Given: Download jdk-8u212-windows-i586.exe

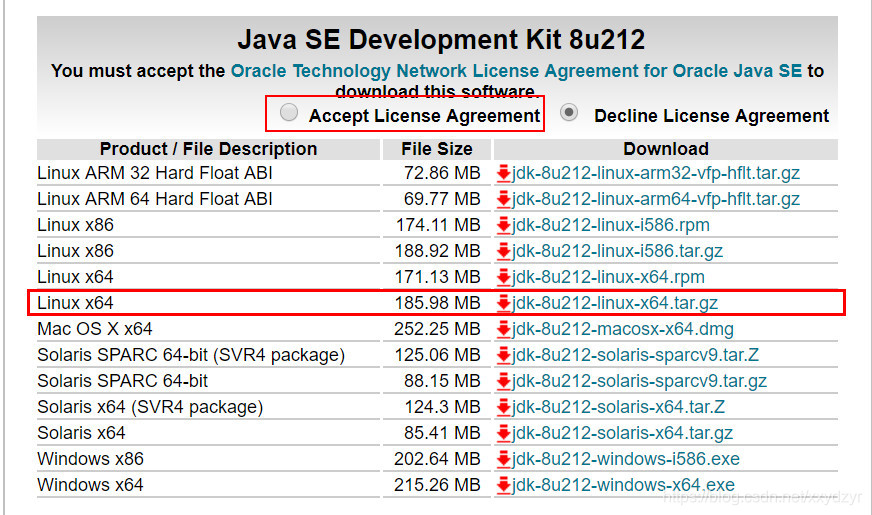Looking at the screenshot, I should pos(626,459).
